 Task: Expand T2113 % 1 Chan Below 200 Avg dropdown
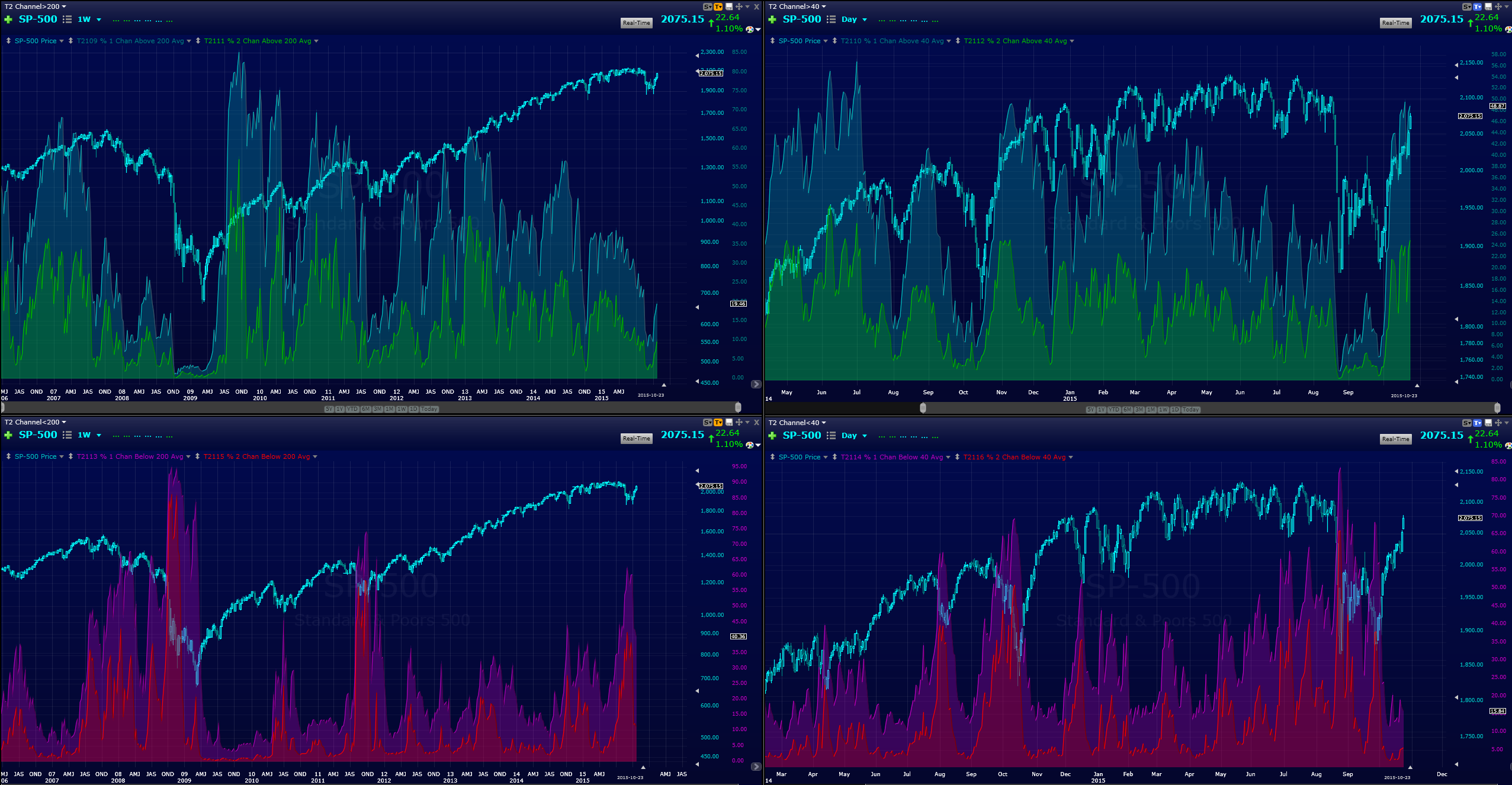click(x=188, y=457)
